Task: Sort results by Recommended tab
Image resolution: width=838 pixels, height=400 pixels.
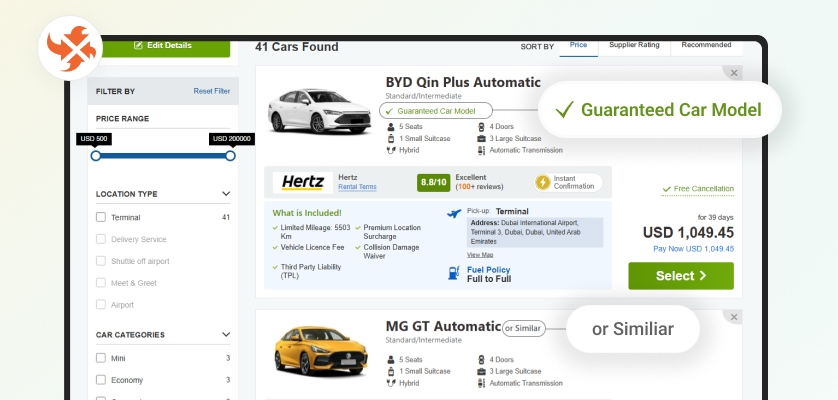Action: tap(706, 47)
